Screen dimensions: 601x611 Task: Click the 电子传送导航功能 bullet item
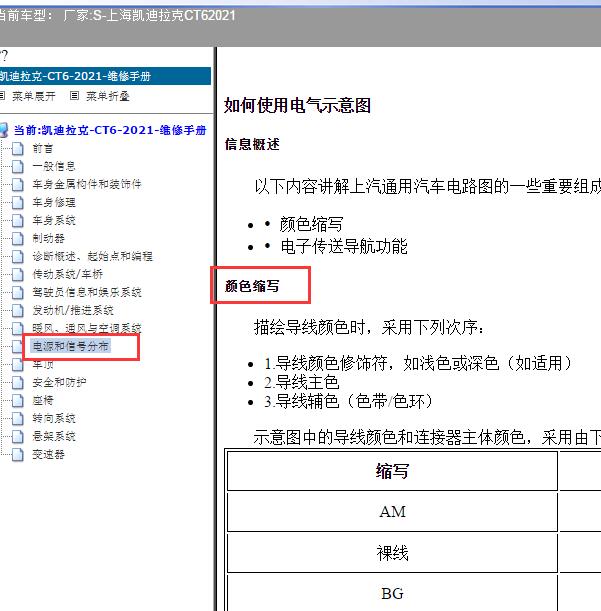[344, 246]
